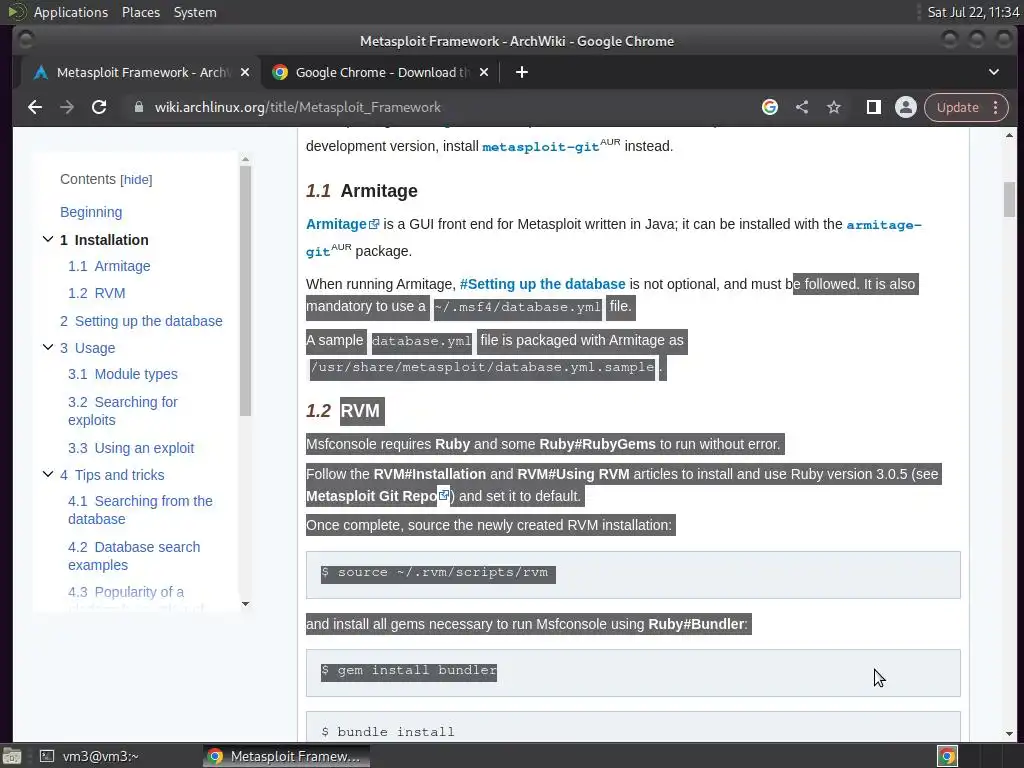The image size is (1024, 768).
Task: Click the Update button in Chrome
Action: (x=957, y=107)
